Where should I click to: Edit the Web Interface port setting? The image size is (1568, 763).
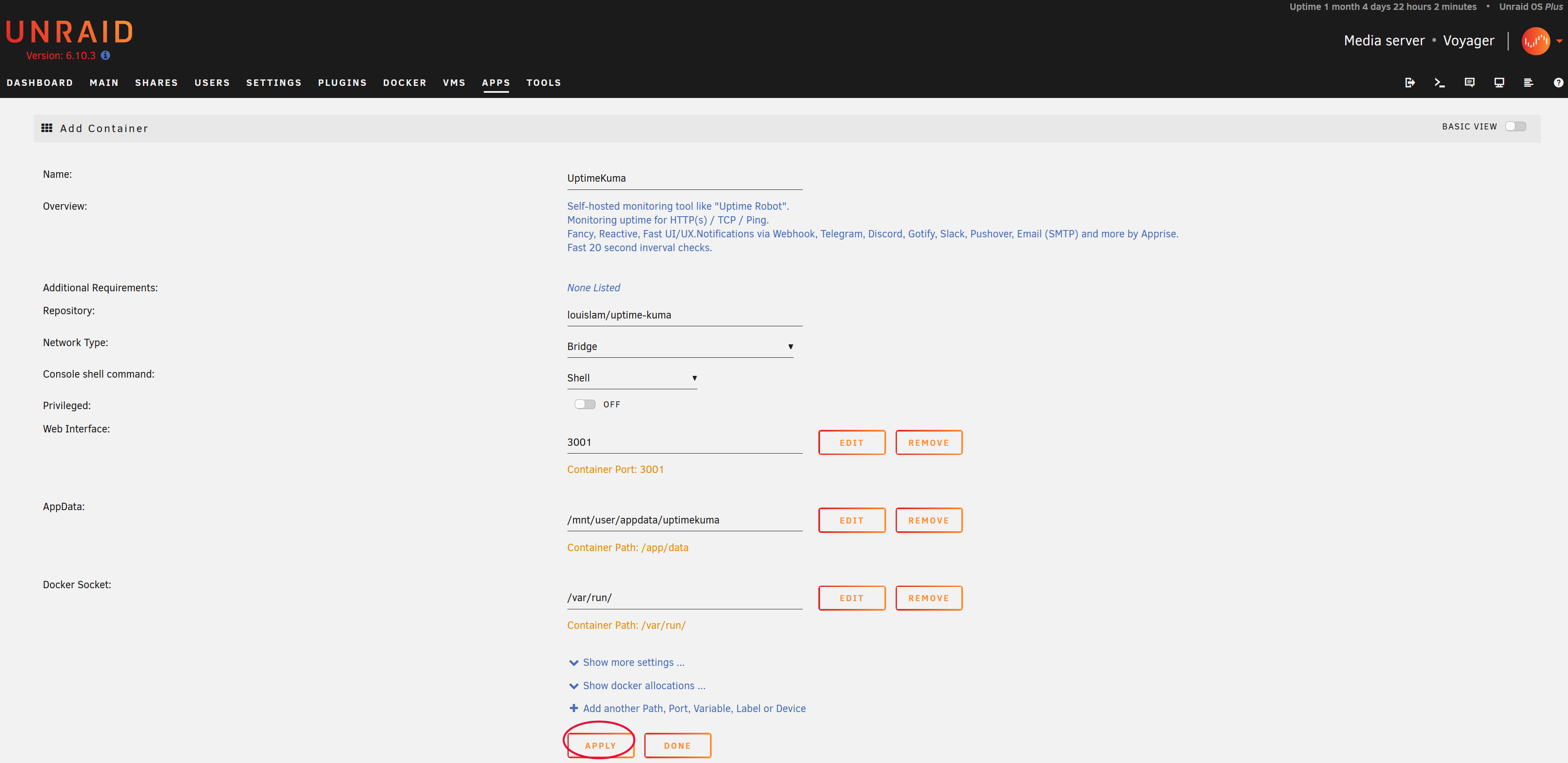coord(852,442)
